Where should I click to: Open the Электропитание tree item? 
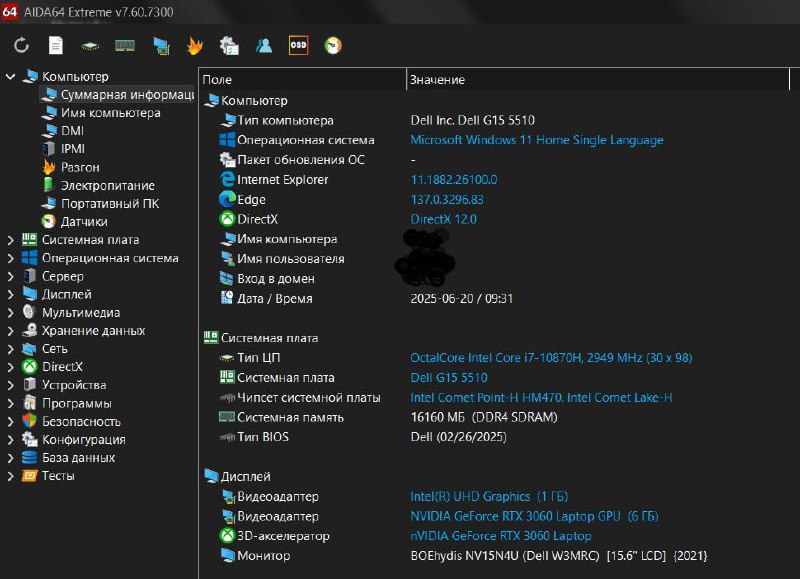[98, 186]
